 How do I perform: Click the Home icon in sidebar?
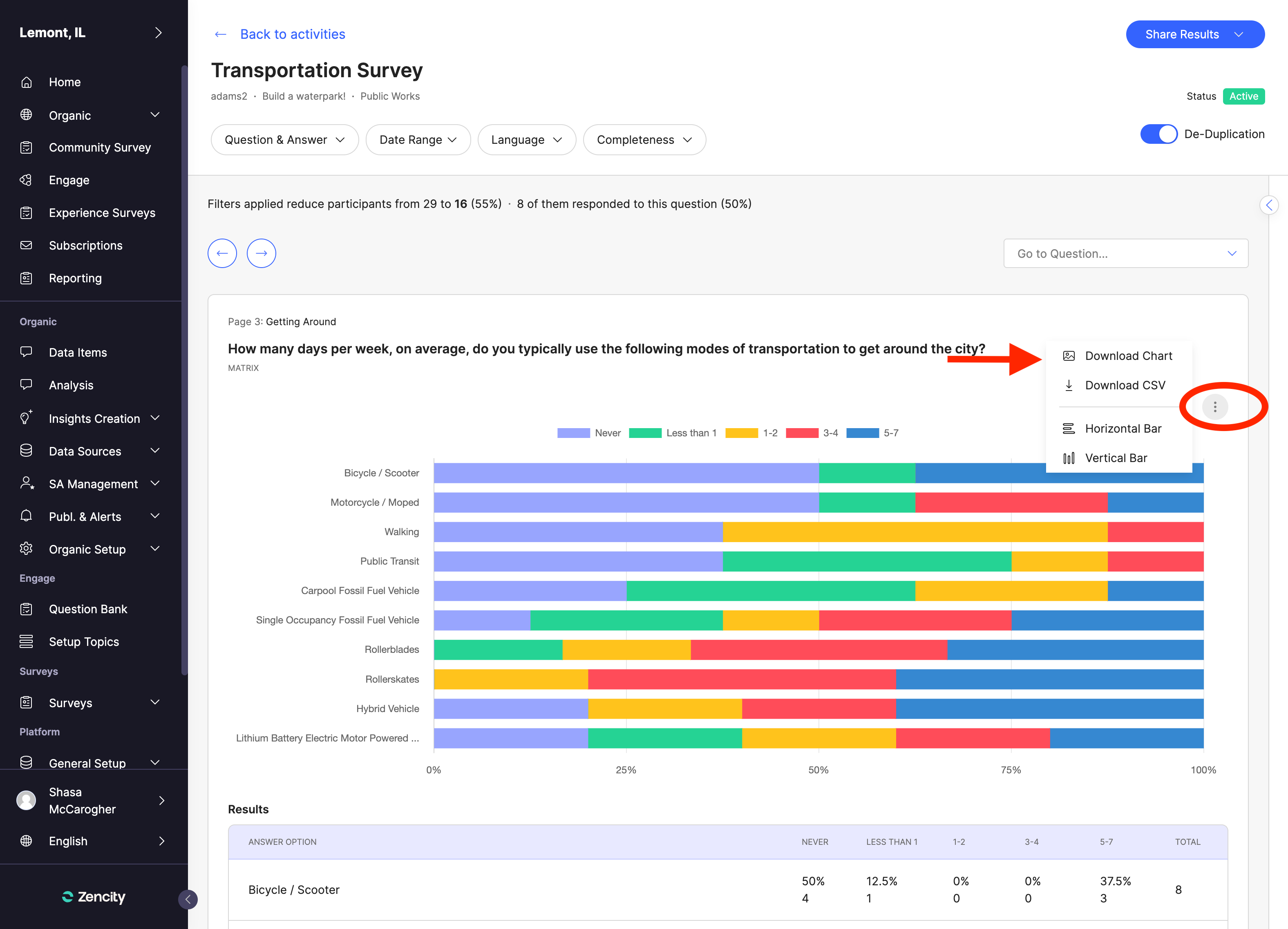click(x=26, y=83)
